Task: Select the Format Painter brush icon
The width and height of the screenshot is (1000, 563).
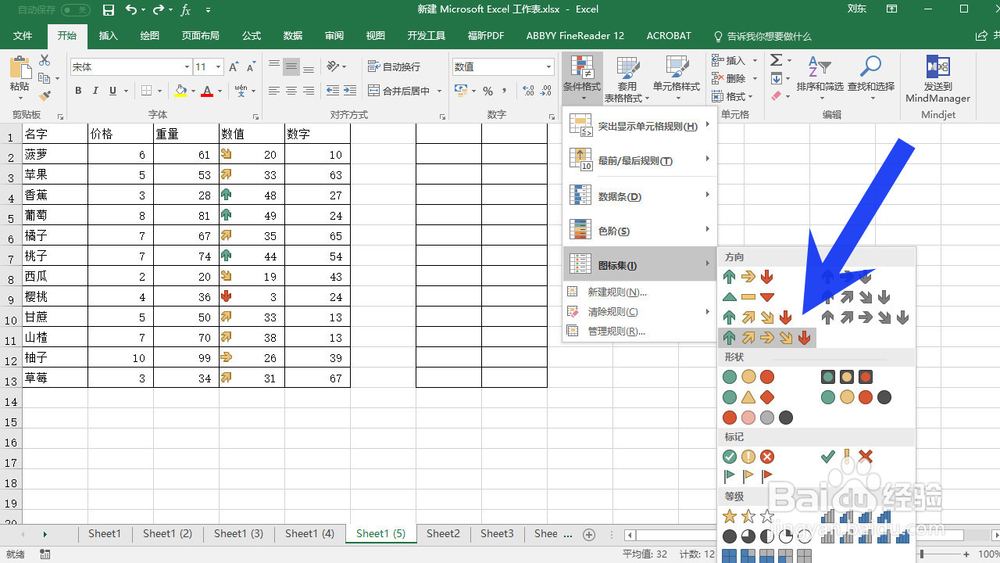Action: coord(44,96)
